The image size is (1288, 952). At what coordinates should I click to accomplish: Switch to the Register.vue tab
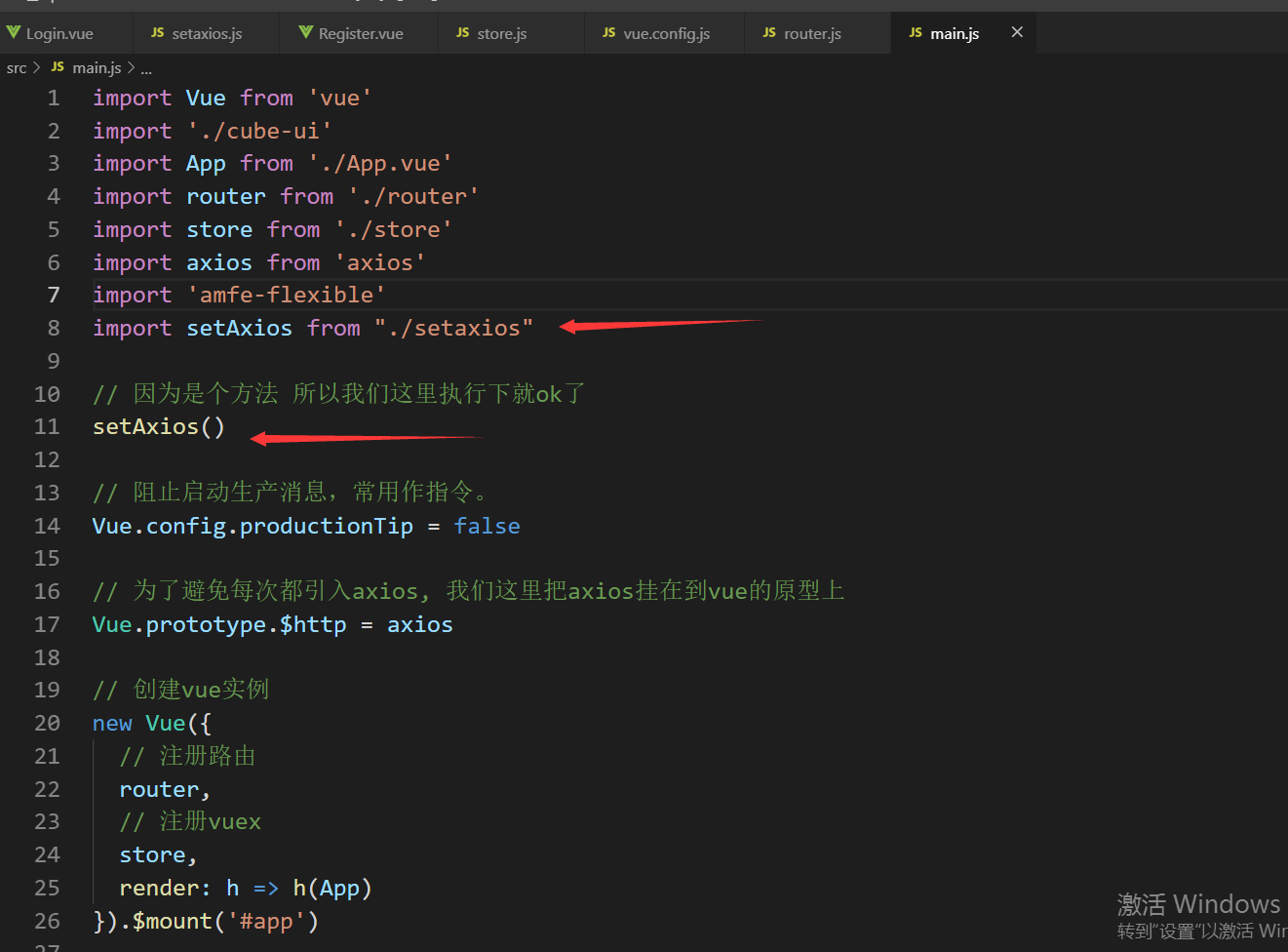coord(360,33)
